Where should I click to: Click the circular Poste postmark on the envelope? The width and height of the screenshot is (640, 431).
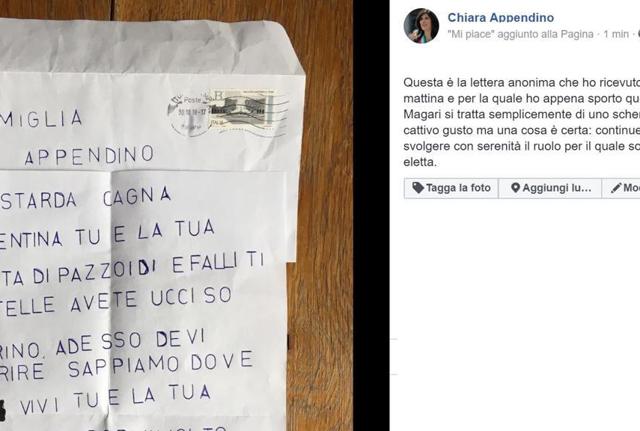click(x=187, y=114)
